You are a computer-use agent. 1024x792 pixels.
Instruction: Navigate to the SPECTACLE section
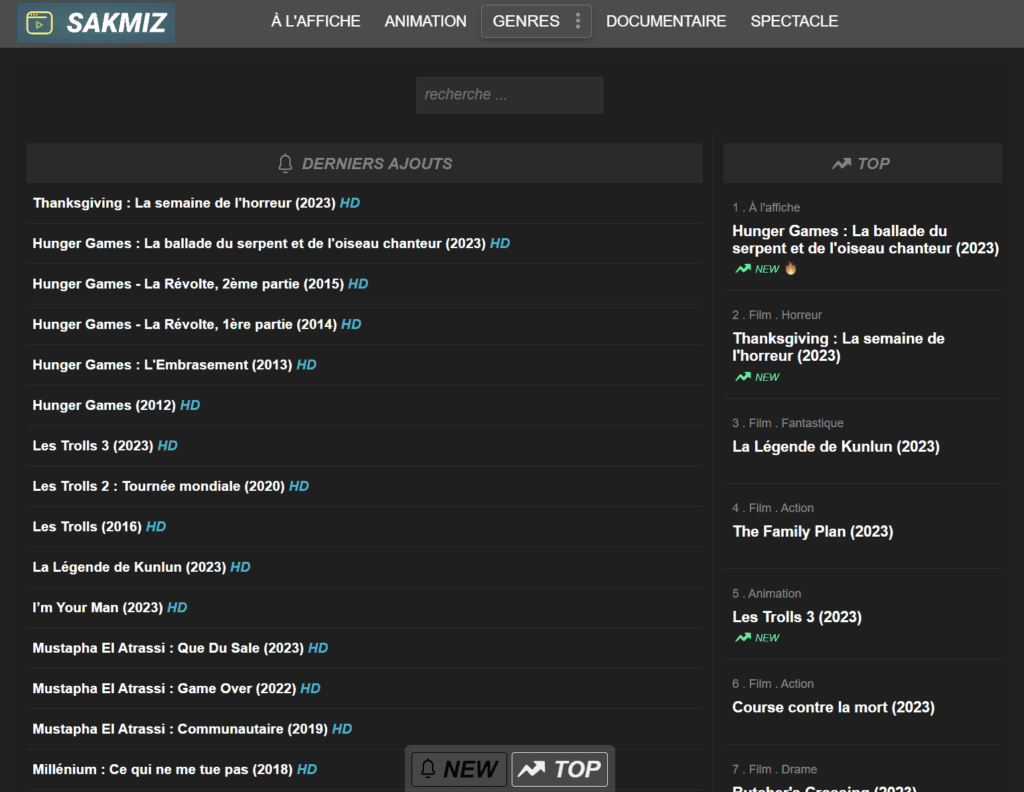tap(794, 21)
